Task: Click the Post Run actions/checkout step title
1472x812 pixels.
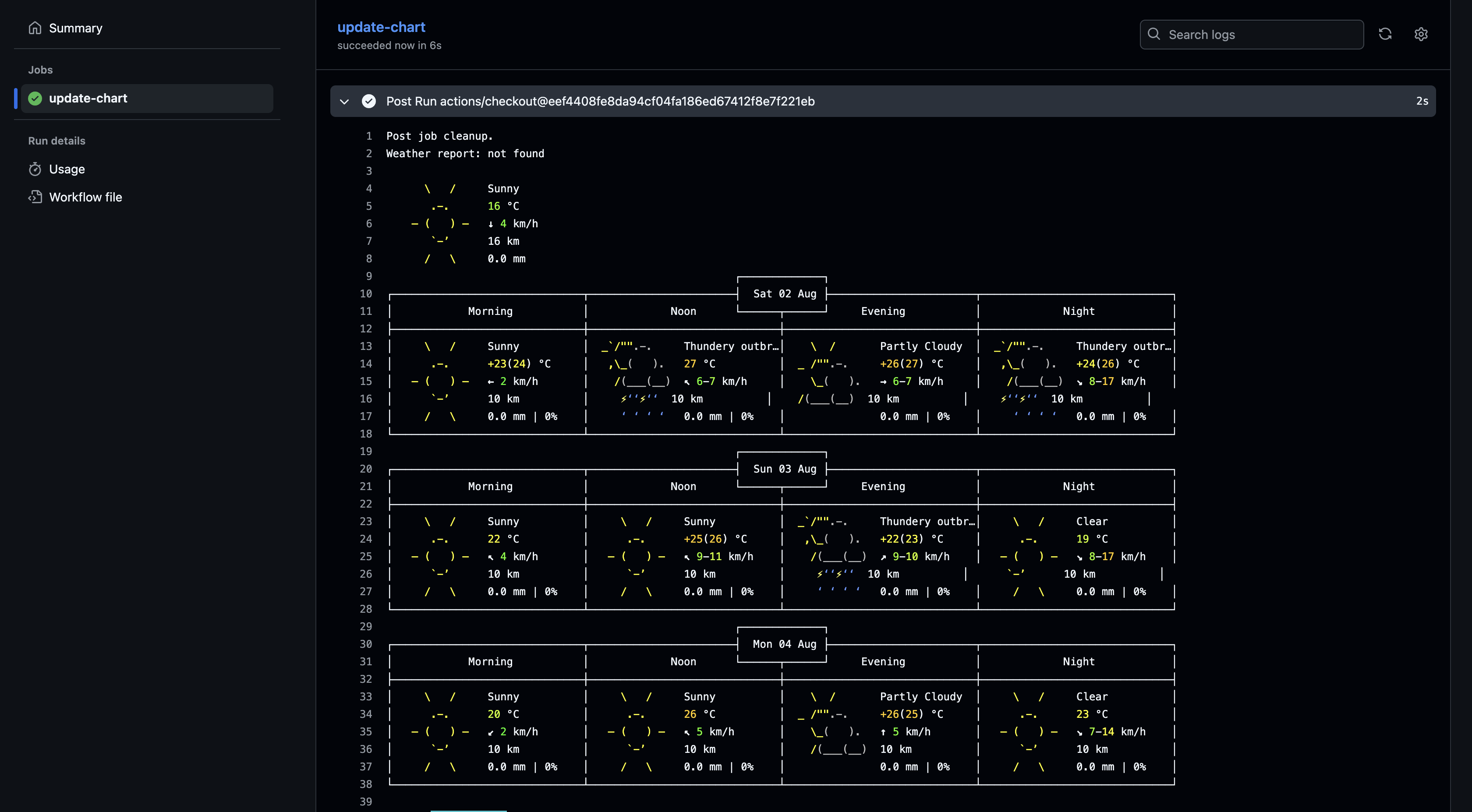Action: [600, 101]
